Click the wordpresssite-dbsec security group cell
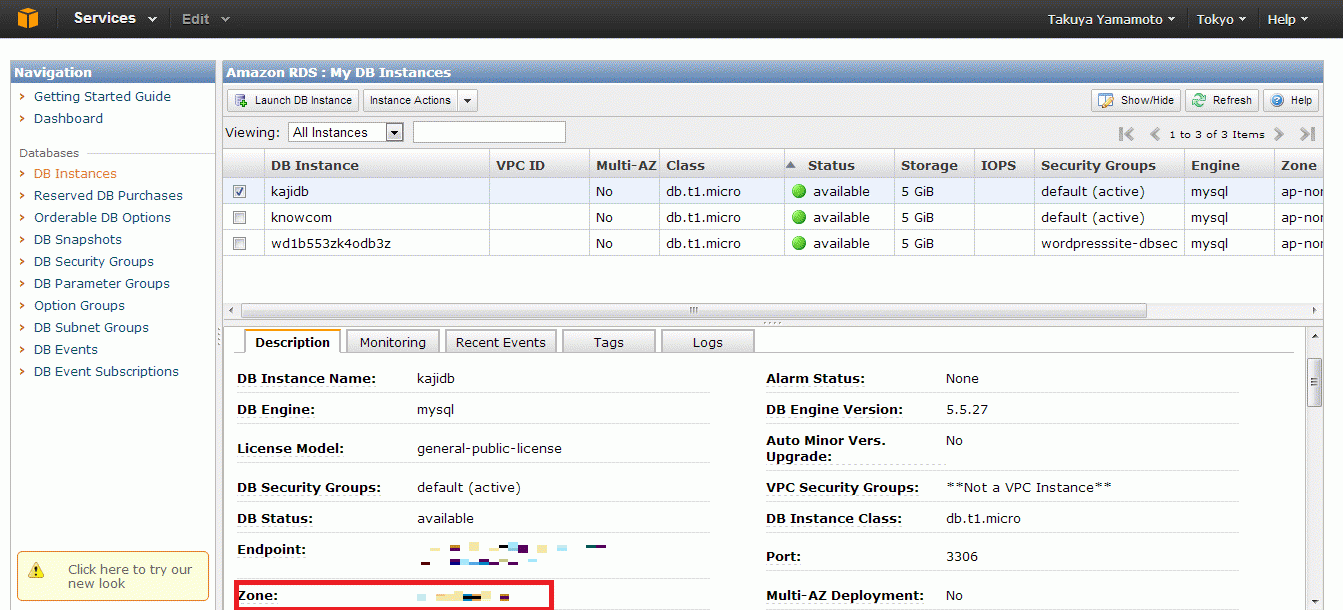Screen dimensions: 1343x610 coord(1109,243)
